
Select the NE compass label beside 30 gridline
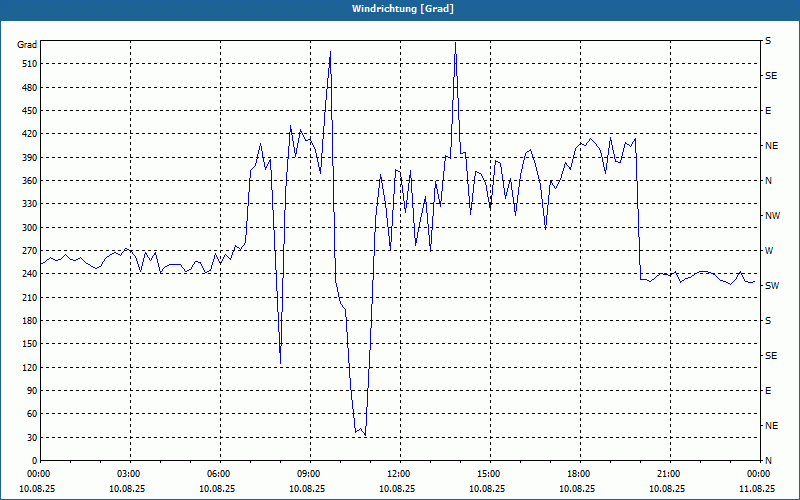[771, 426]
